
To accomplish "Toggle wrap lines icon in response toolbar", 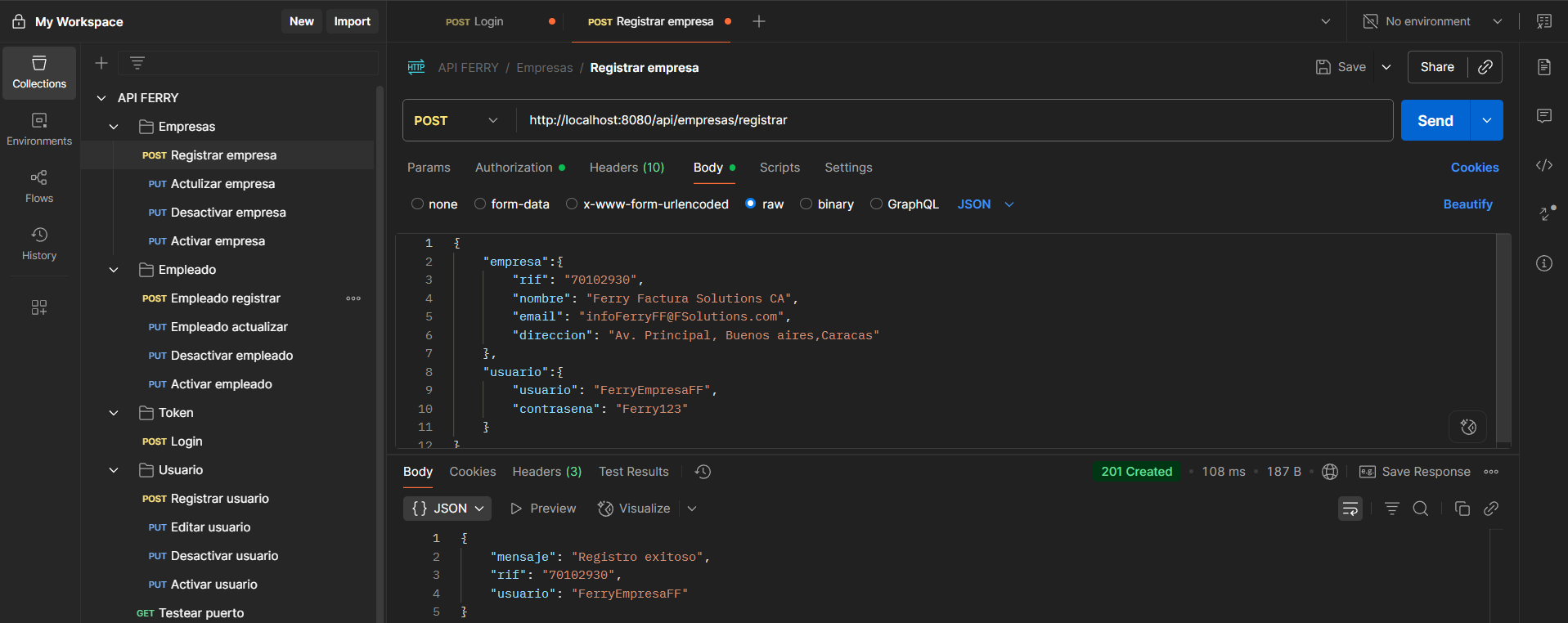I will pos(1350,509).
